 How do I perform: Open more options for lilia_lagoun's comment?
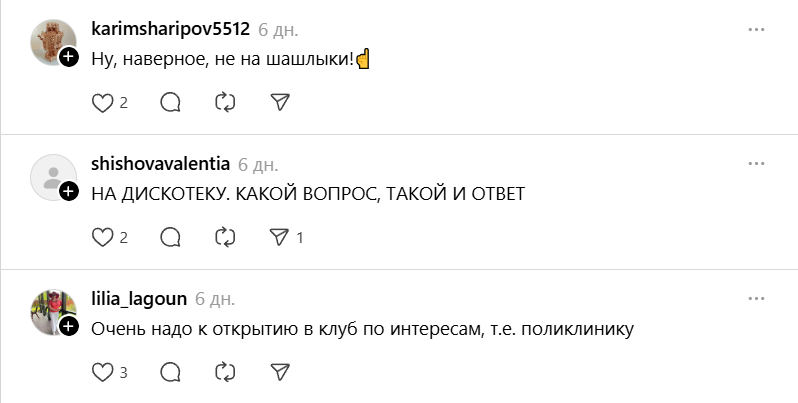[755, 299]
